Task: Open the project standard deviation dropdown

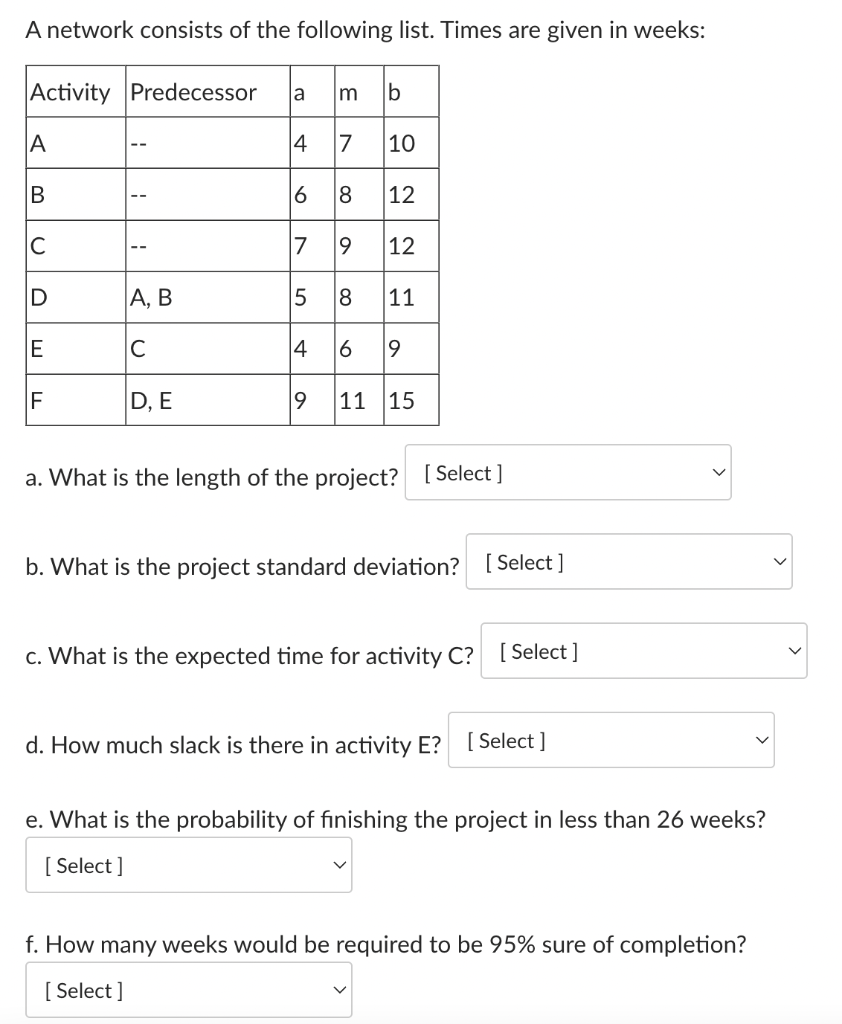Action: 629,562
